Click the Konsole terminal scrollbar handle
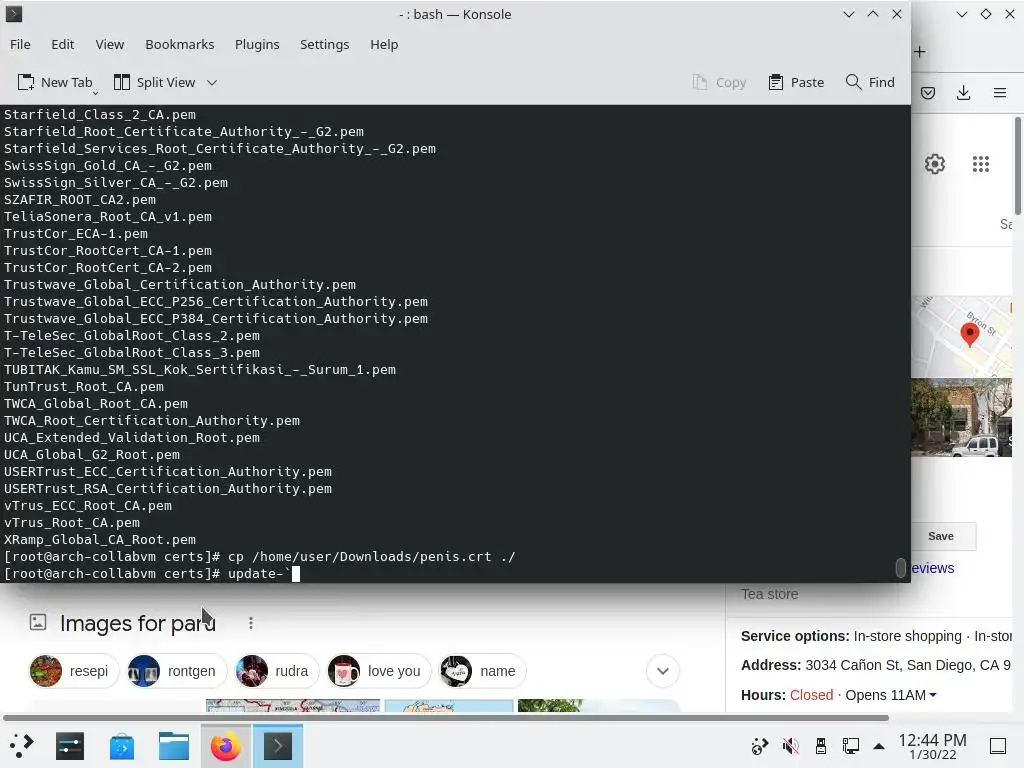Viewport: 1024px width, 768px height. point(901,568)
